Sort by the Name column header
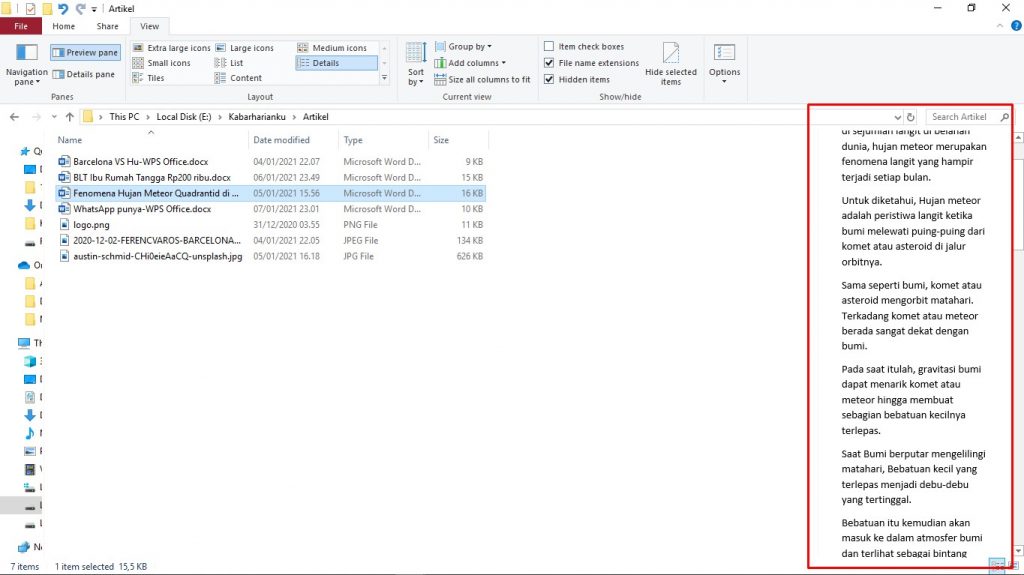1024x575 pixels. (152, 140)
